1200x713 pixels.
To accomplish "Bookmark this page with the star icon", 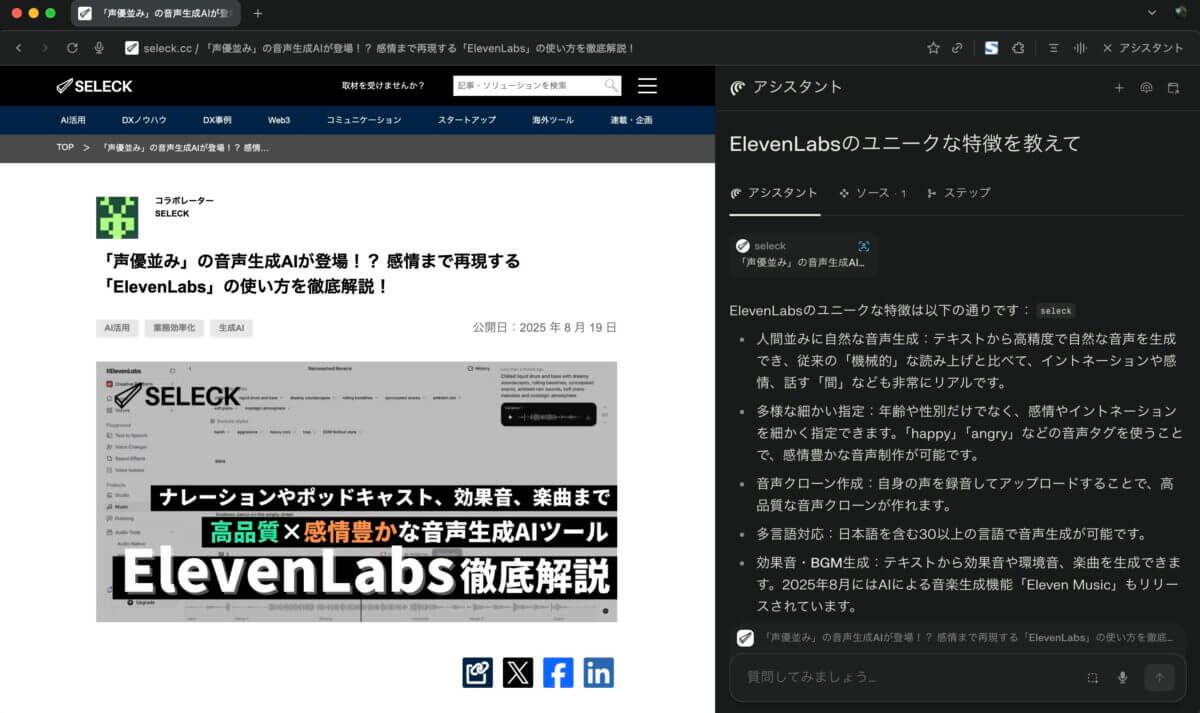I will click(x=933, y=48).
